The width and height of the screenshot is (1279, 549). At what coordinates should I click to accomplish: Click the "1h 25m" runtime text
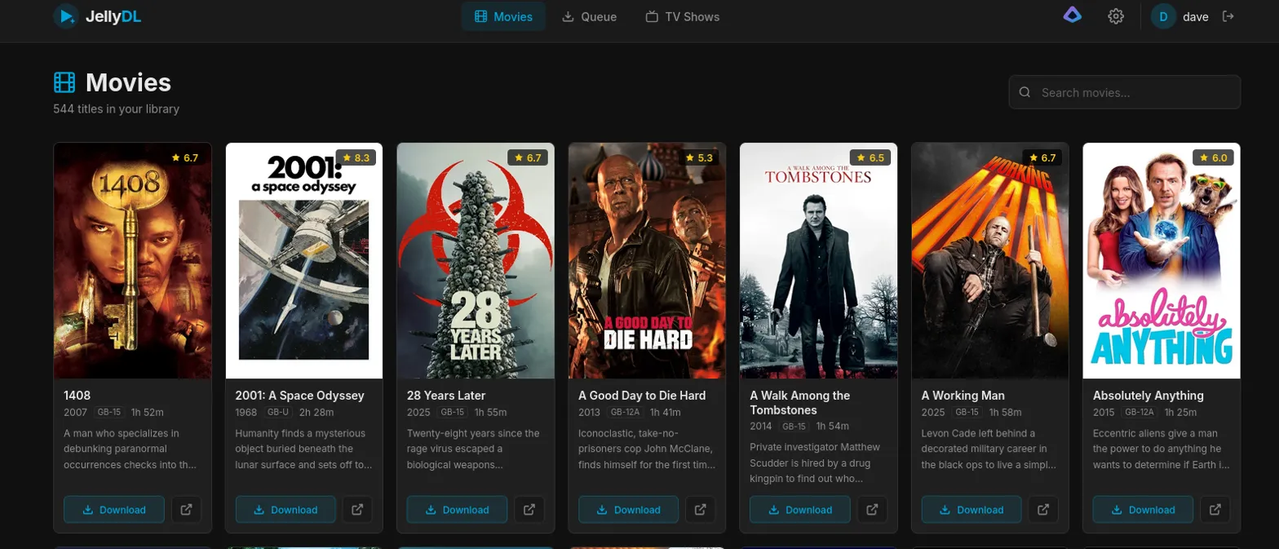(x=1180, y=412)
